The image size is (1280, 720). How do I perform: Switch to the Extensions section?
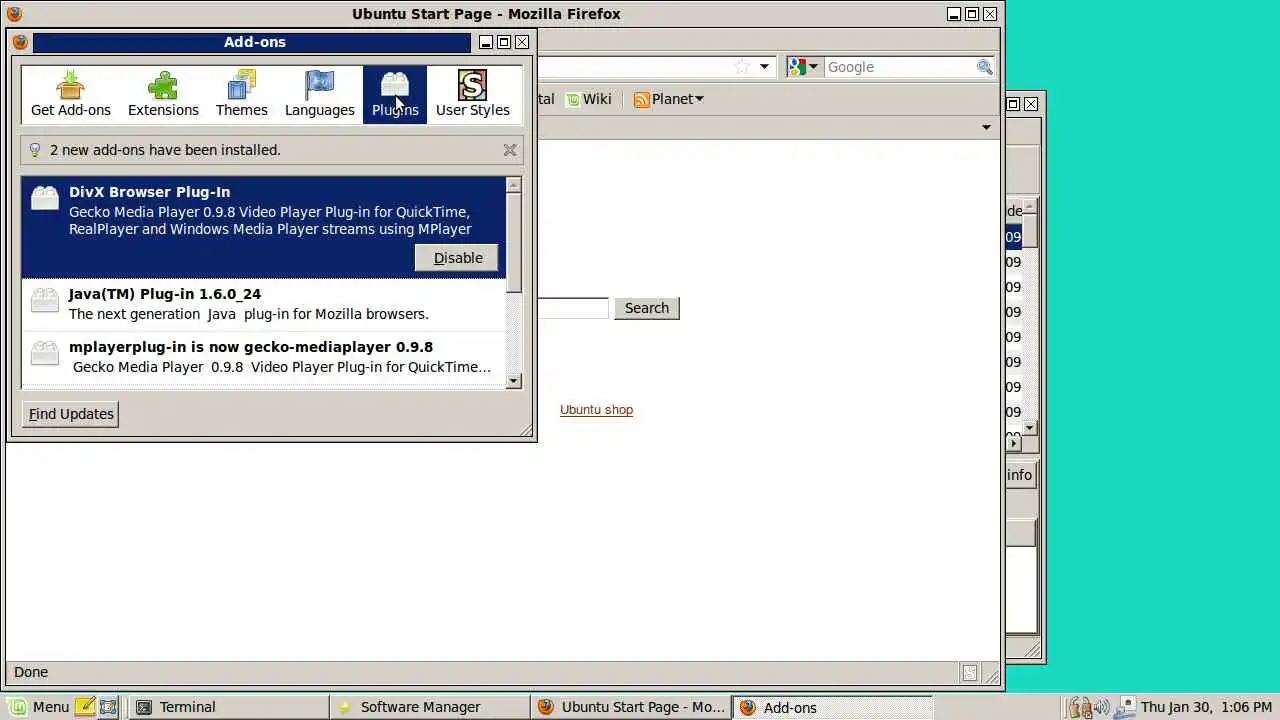point(163,95)
